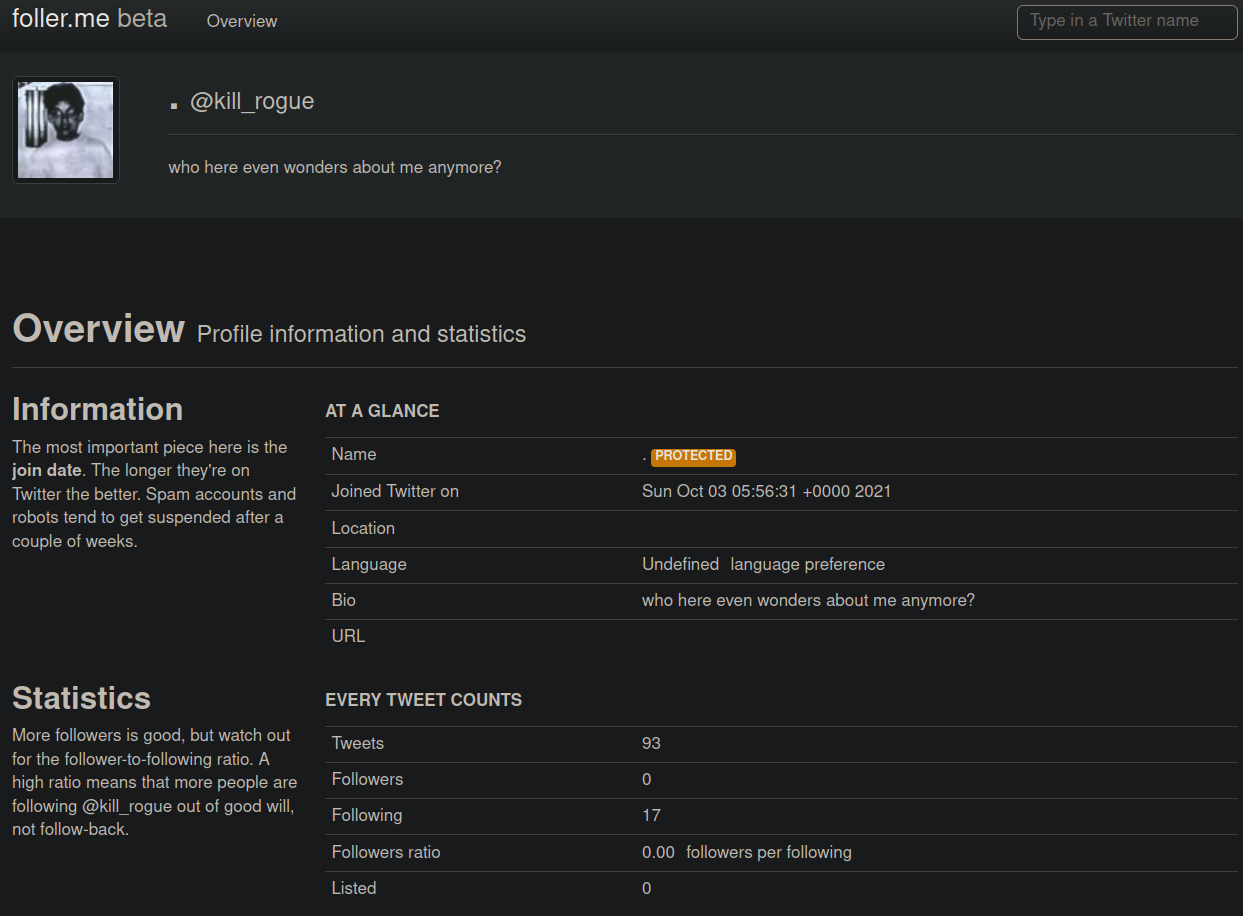
Task: Select the Following count 17
Action: [651, 815]
